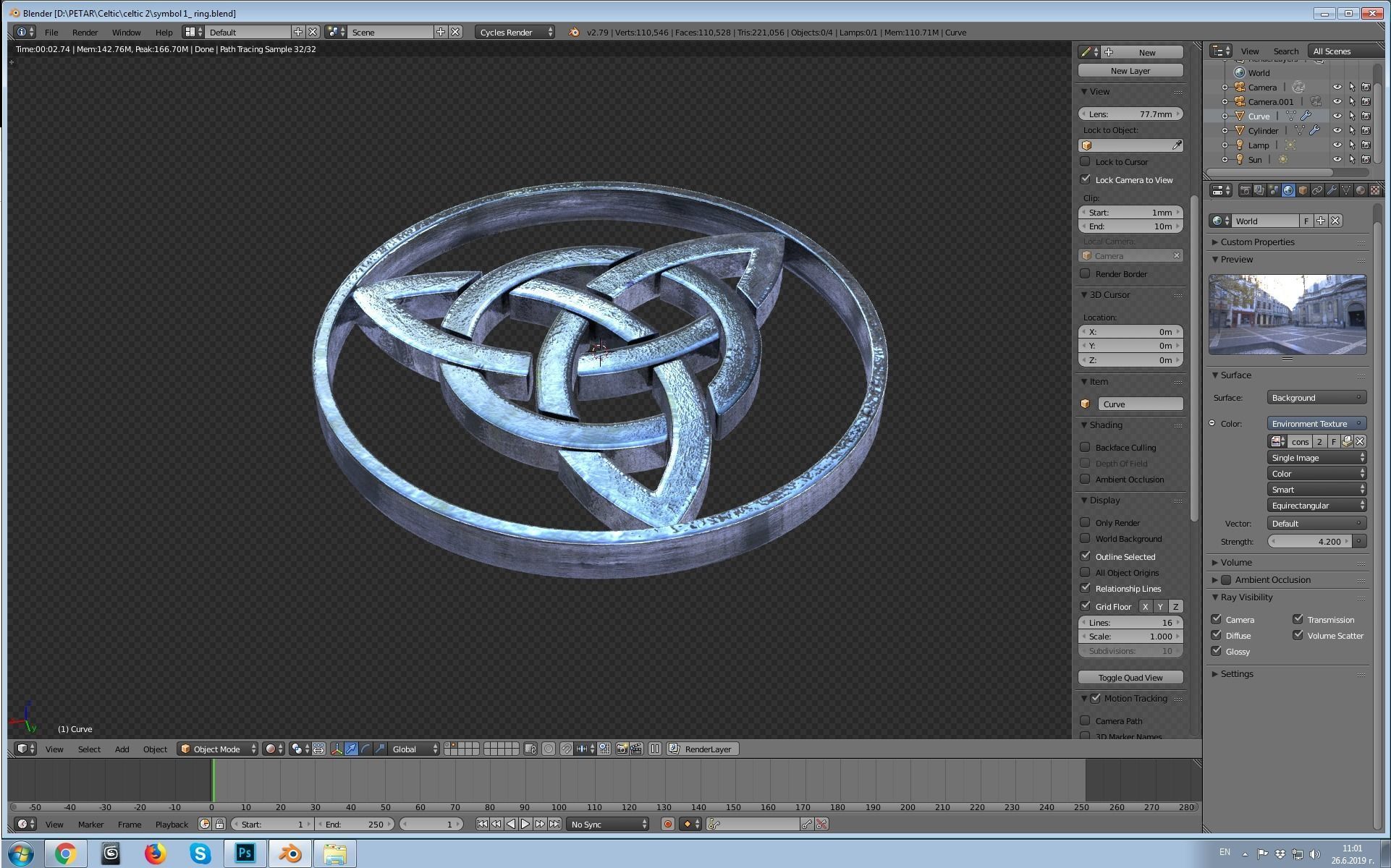Open the Equirectangular projection dropdown

pos(1316,506)
